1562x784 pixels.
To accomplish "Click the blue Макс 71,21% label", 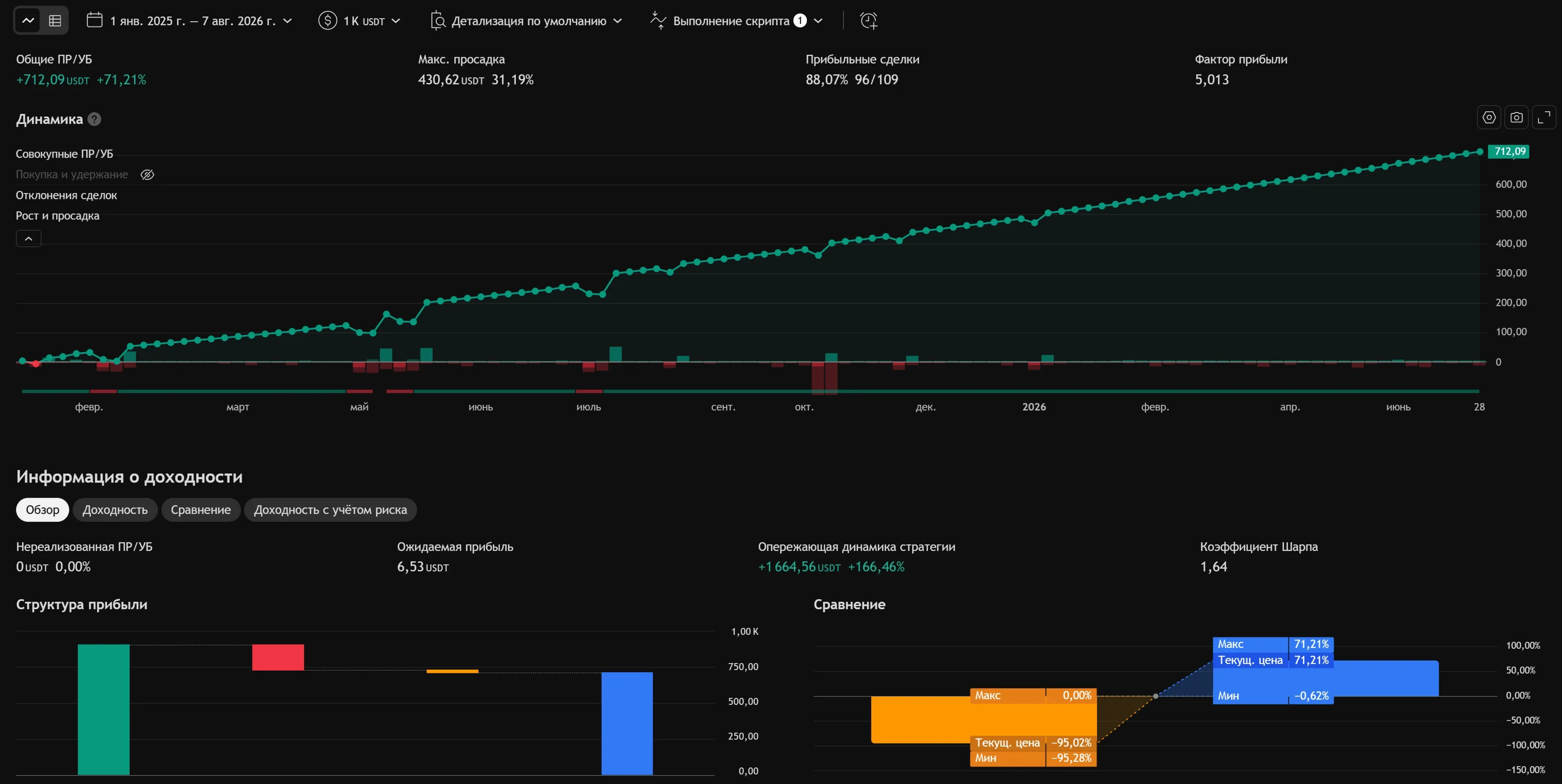I will 1273,644.
